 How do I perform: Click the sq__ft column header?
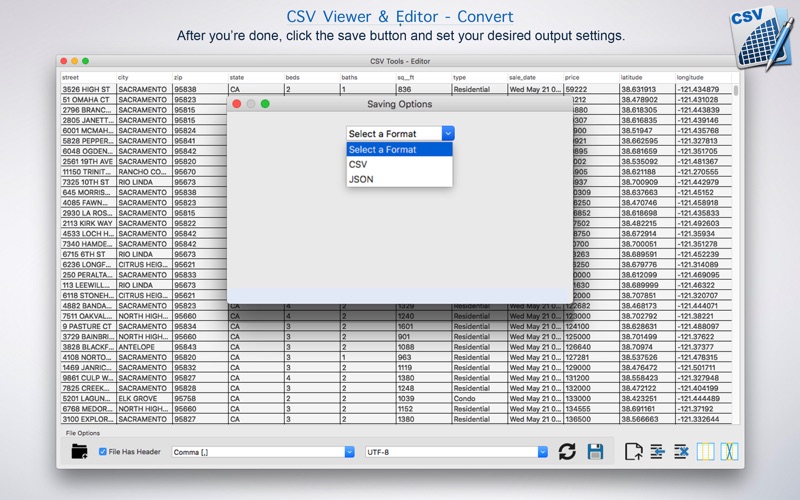click(x=424, y=78)
